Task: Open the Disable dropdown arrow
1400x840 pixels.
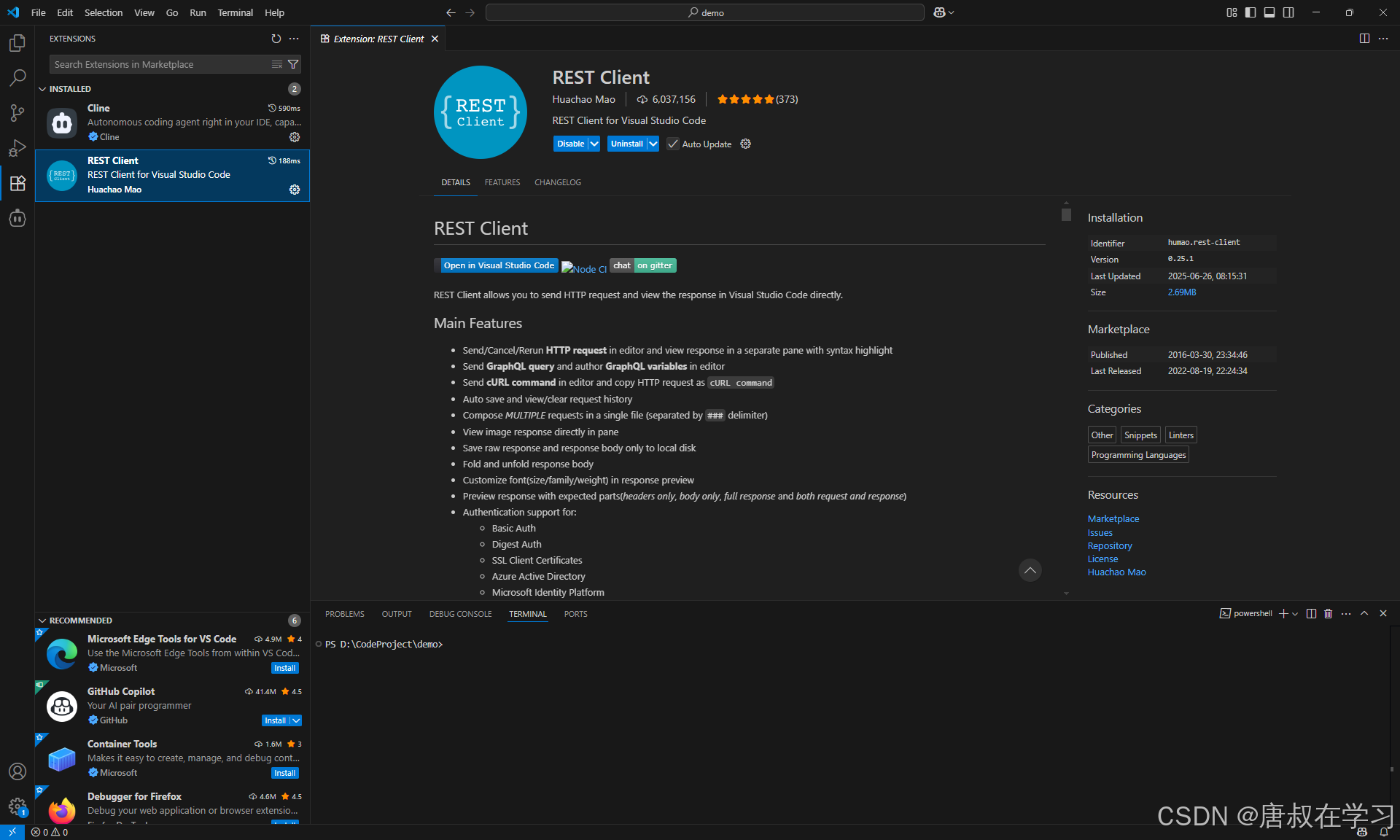Action: (x=594, y=144)
